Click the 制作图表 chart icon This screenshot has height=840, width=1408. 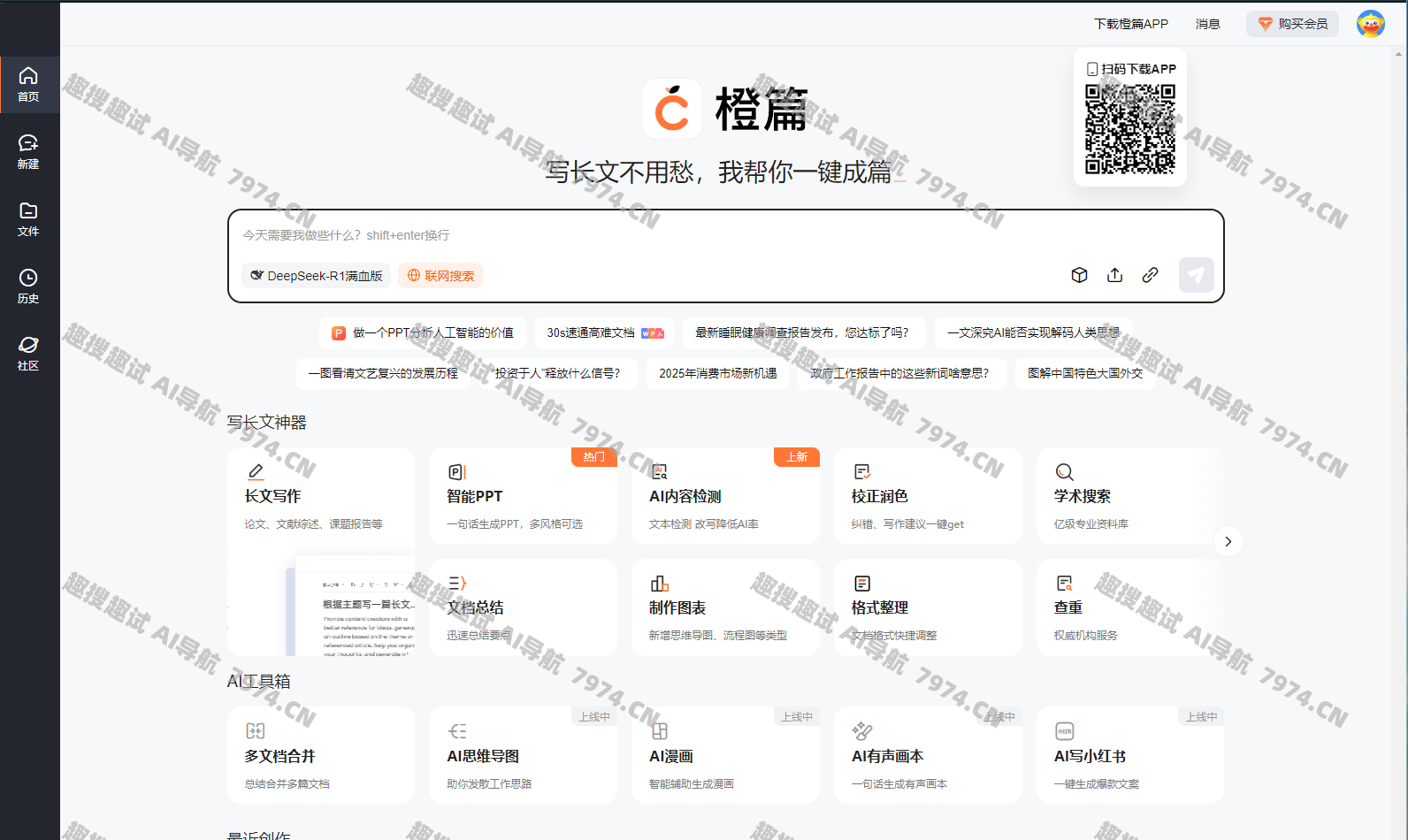(x=659, y=583)
